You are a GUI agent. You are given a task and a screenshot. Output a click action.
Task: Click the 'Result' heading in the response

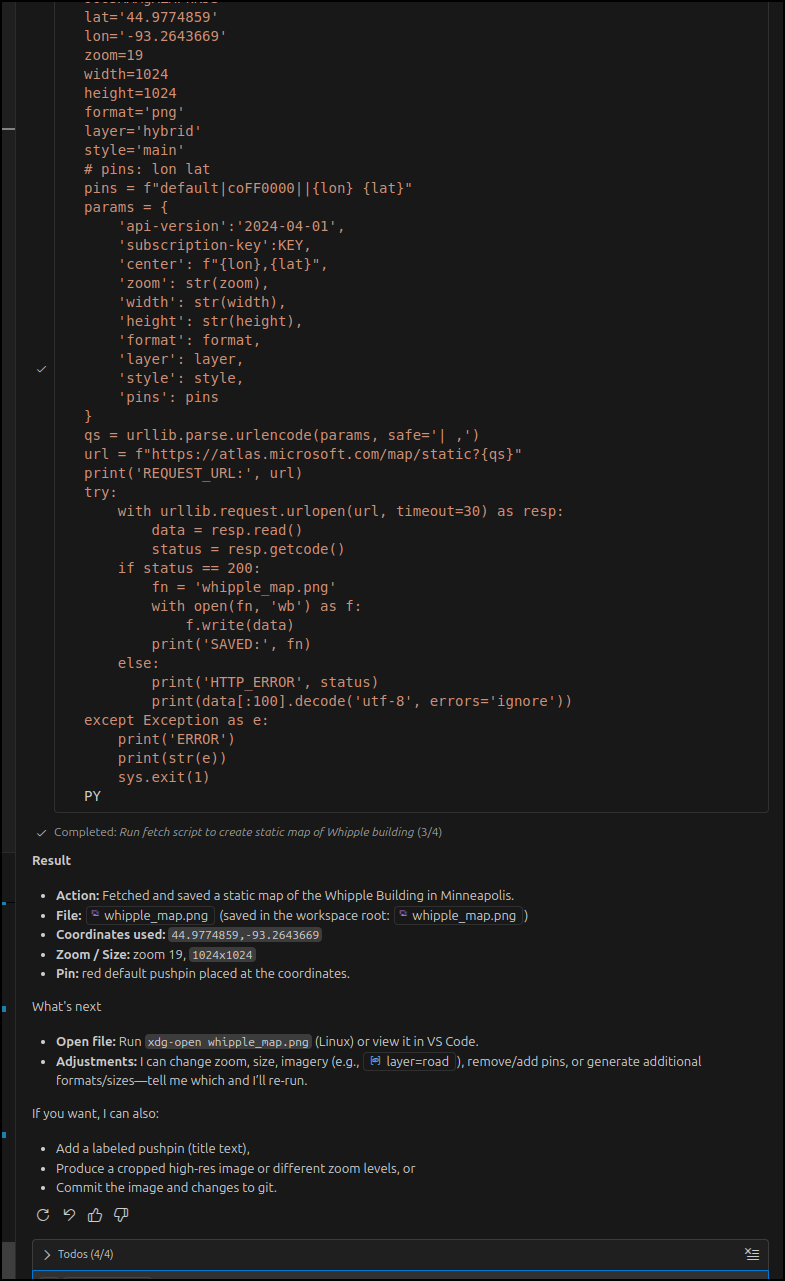(51, 860)
